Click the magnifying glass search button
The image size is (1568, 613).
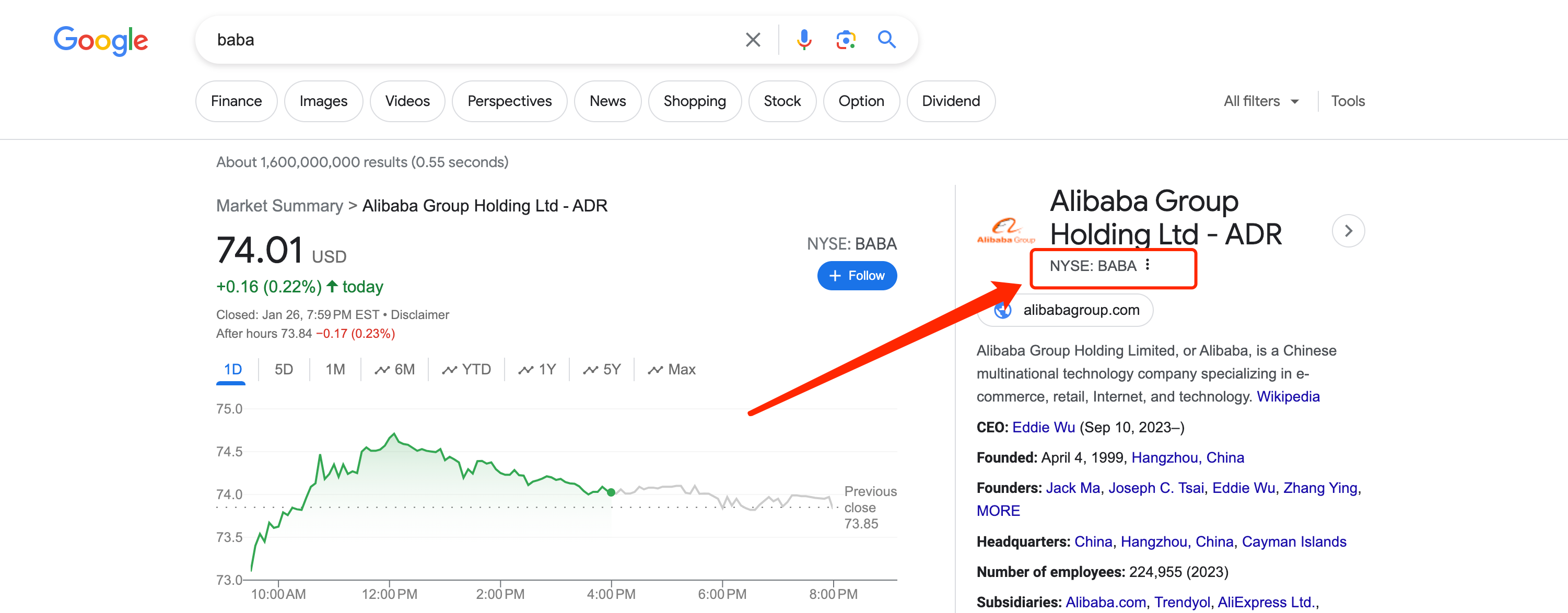[x=887, y=40]
